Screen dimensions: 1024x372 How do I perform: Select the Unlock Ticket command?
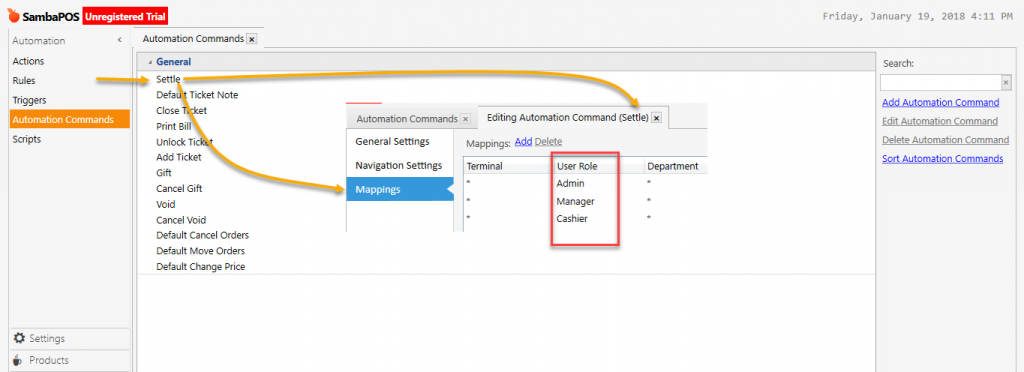tap(184, 142)
